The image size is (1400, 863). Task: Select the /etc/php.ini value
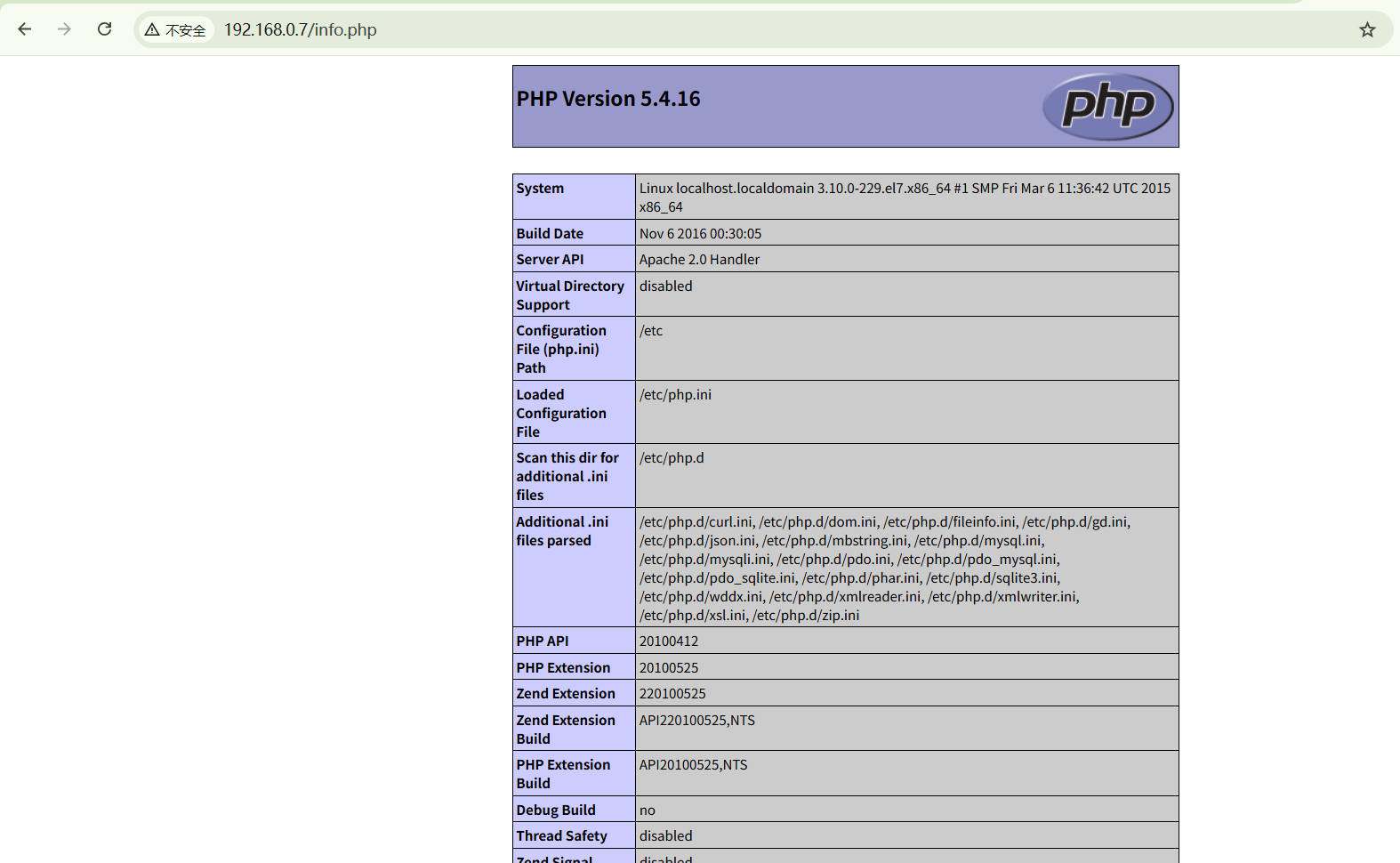click(675, 394)
